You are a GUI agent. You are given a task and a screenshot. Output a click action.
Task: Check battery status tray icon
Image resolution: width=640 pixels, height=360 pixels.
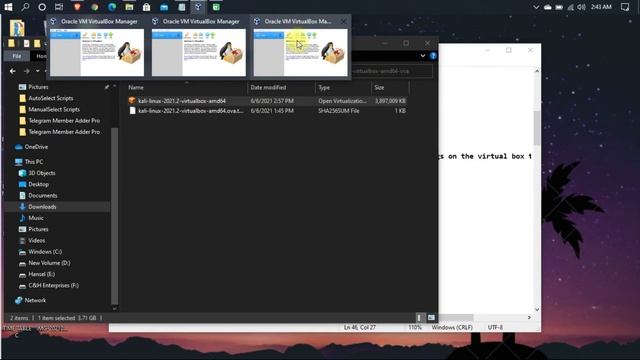click(x=559, y=7)
